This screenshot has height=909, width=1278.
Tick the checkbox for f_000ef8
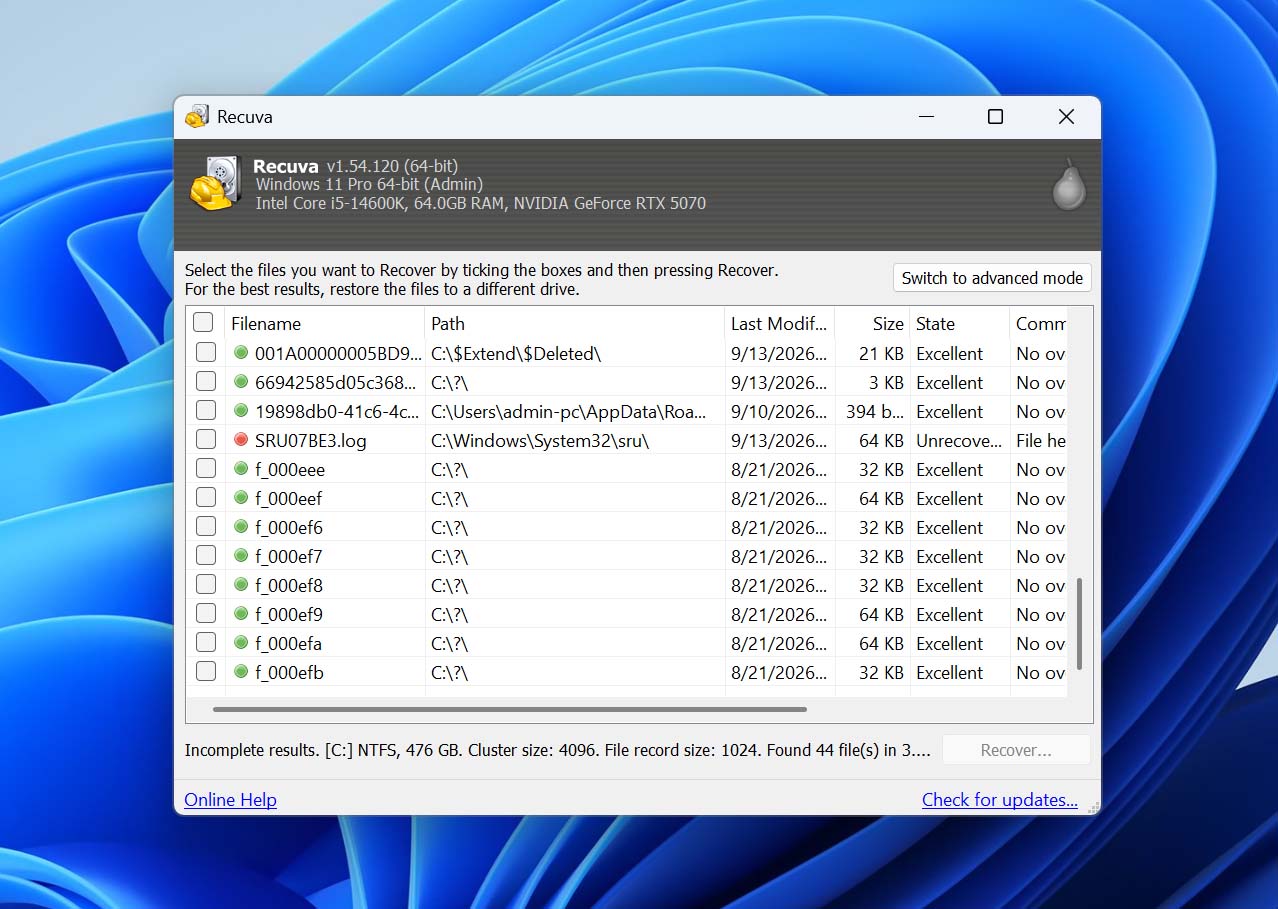tap(205, 585)
